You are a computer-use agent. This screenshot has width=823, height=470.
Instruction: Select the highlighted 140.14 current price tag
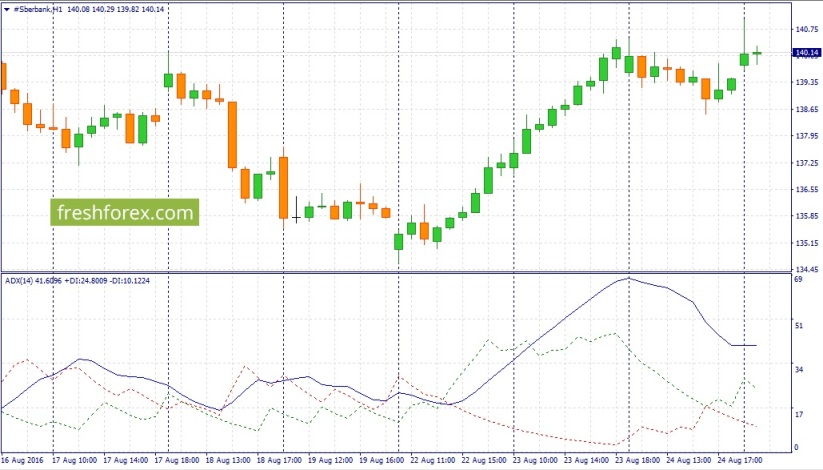coord(807,53)
